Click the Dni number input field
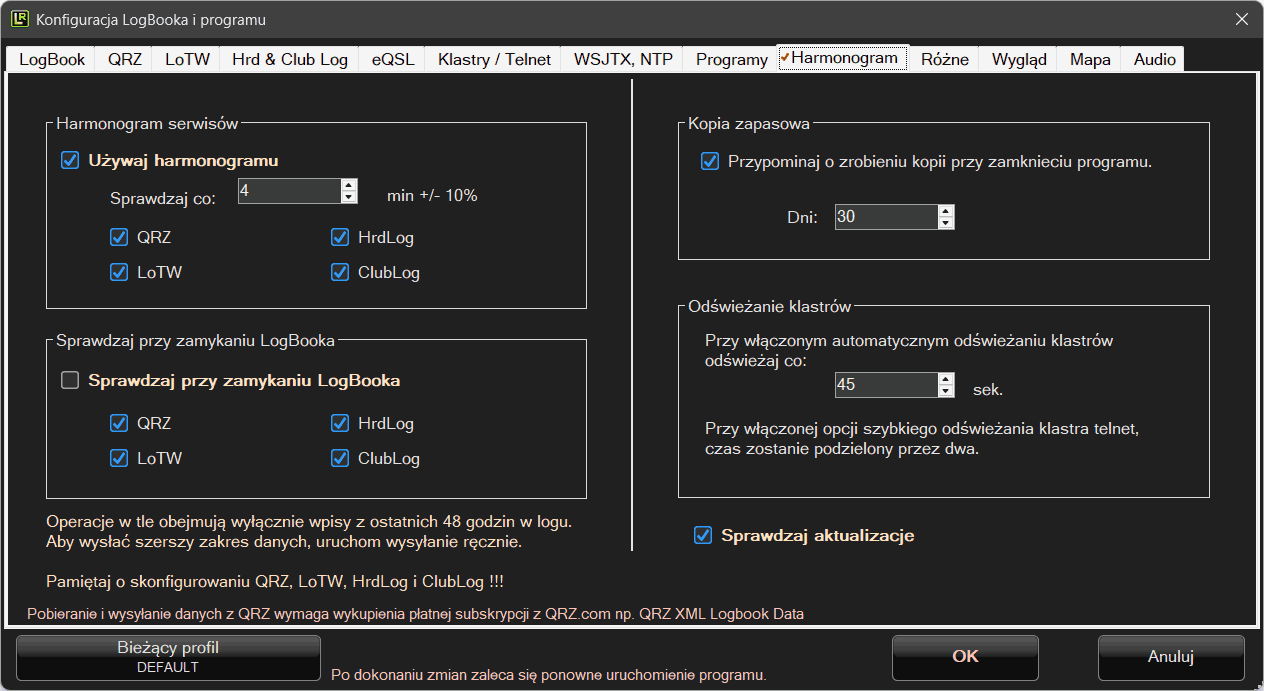This screenshot has width=1264, height=691. [885, 217]
